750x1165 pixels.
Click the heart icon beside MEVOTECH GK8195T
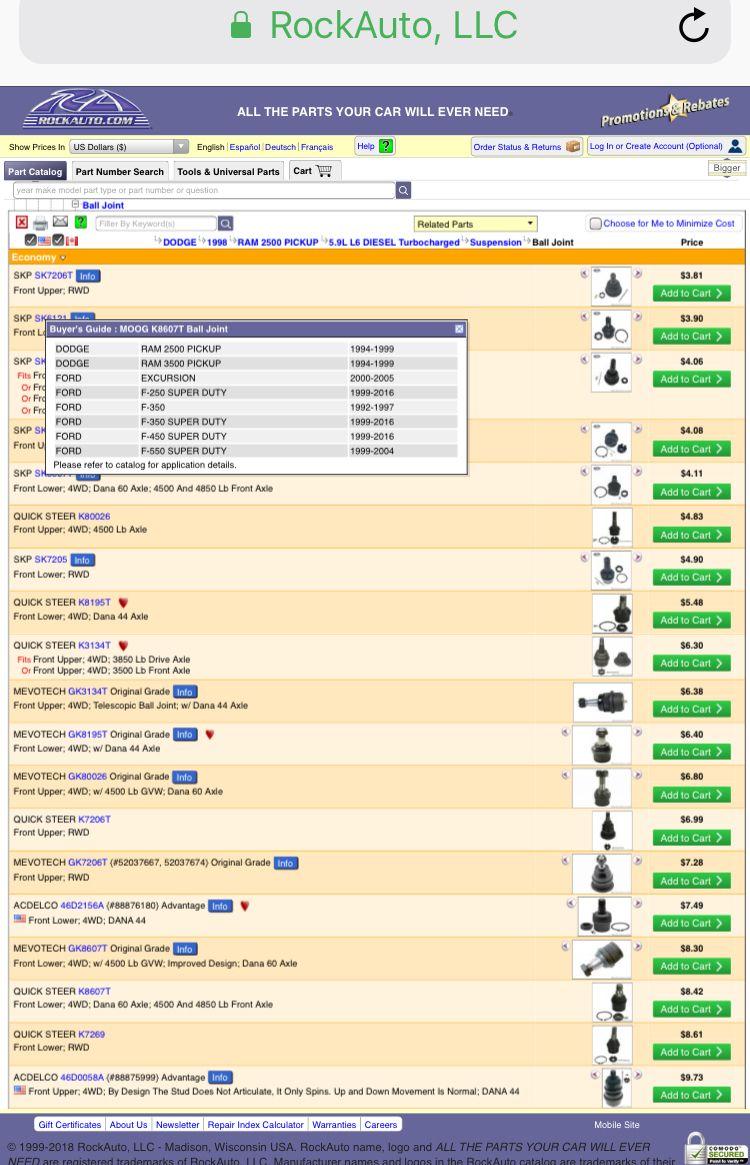click(x=210, y=735)
